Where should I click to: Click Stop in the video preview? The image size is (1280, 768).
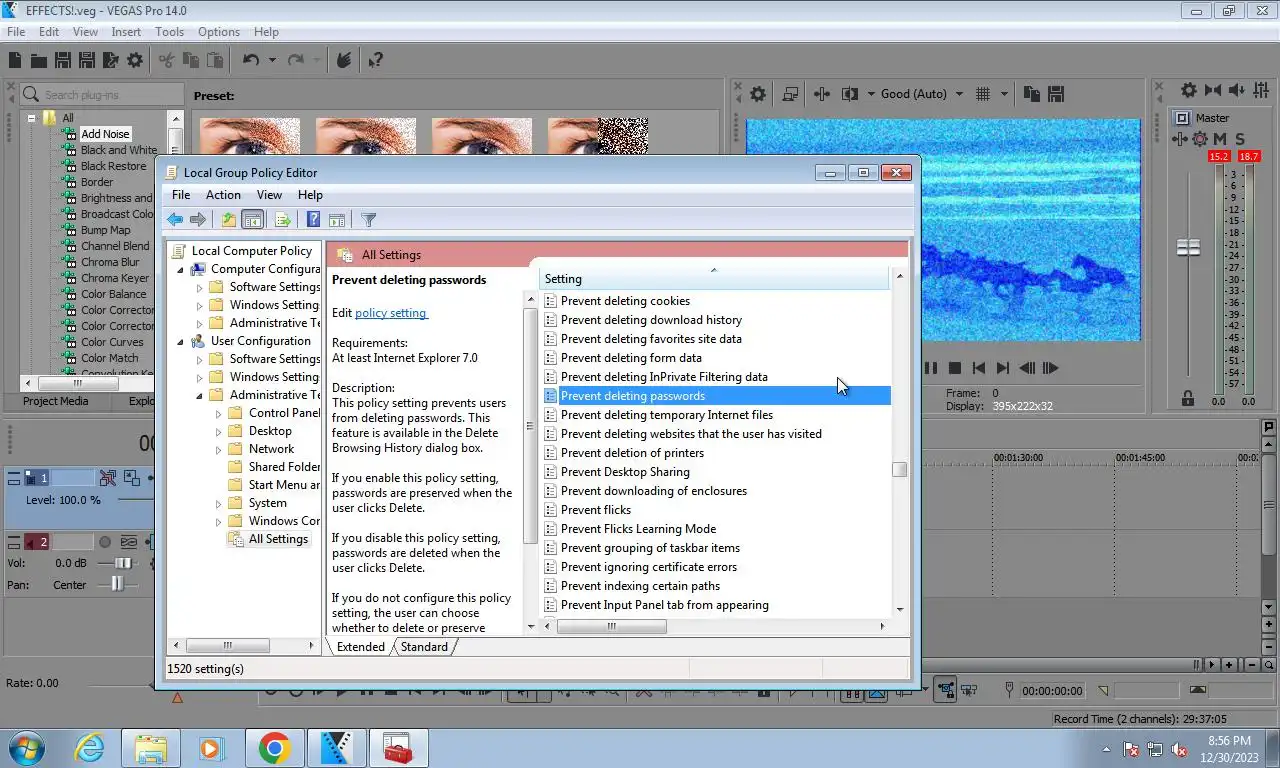tap(954, 368)
